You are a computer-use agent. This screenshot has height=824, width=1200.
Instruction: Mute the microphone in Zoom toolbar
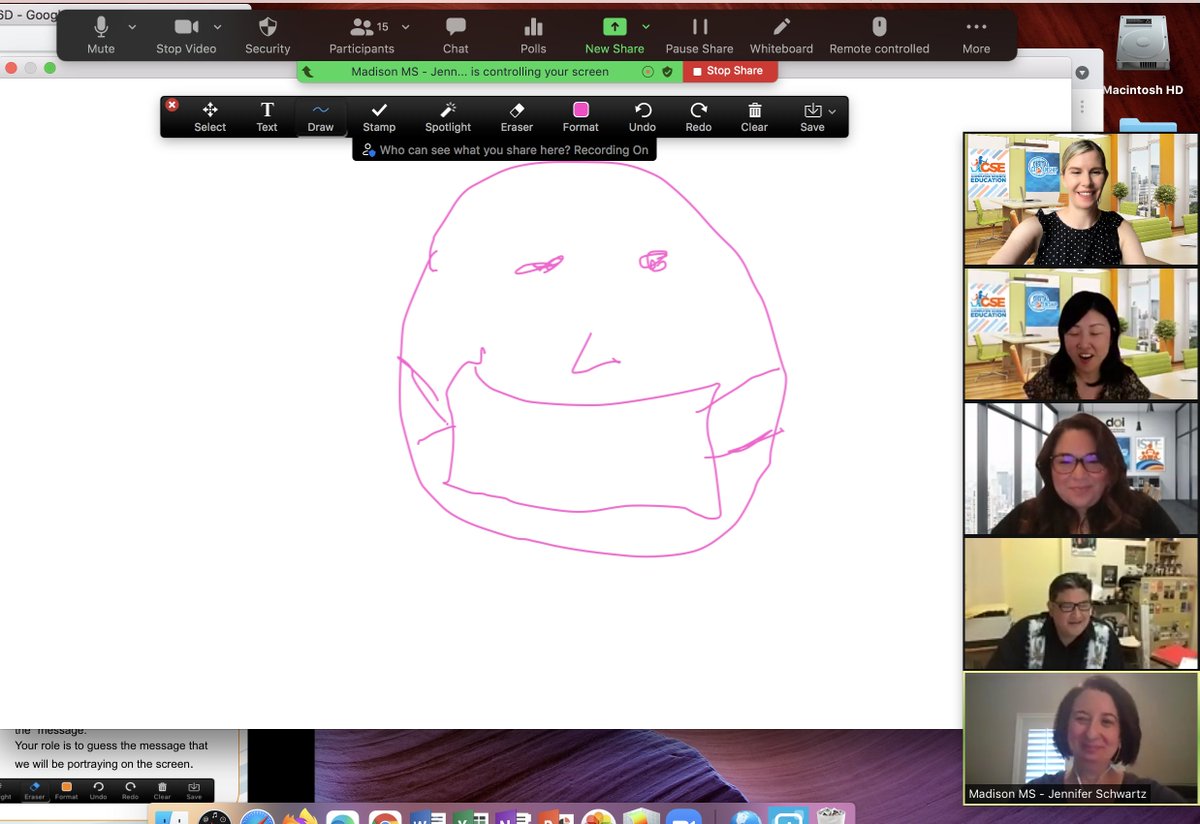(101, 35)
